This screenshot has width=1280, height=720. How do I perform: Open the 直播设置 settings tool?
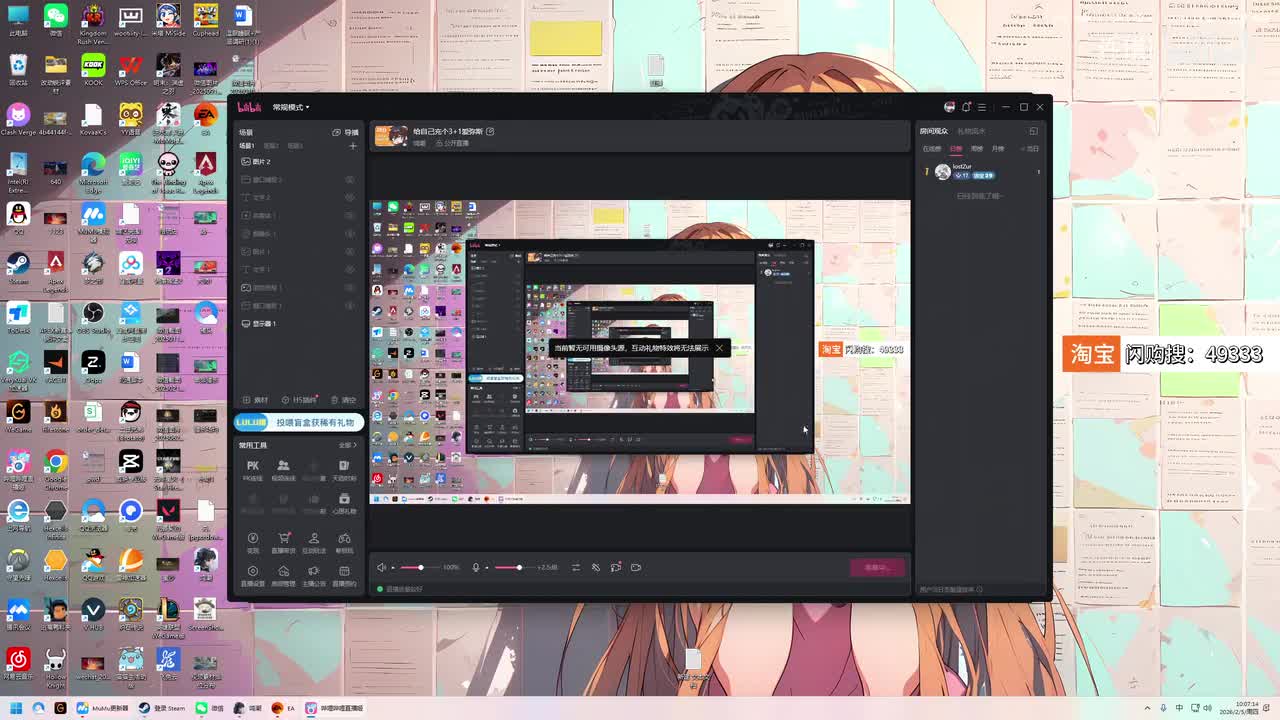pos(253,576)
